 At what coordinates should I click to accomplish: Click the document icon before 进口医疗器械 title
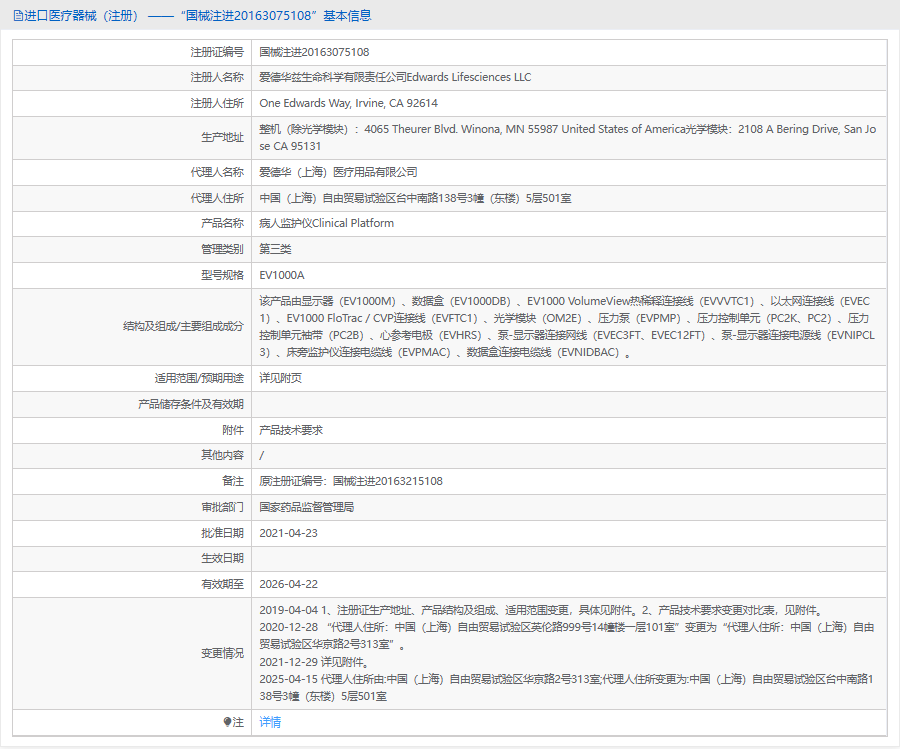[x=18, y=16]
